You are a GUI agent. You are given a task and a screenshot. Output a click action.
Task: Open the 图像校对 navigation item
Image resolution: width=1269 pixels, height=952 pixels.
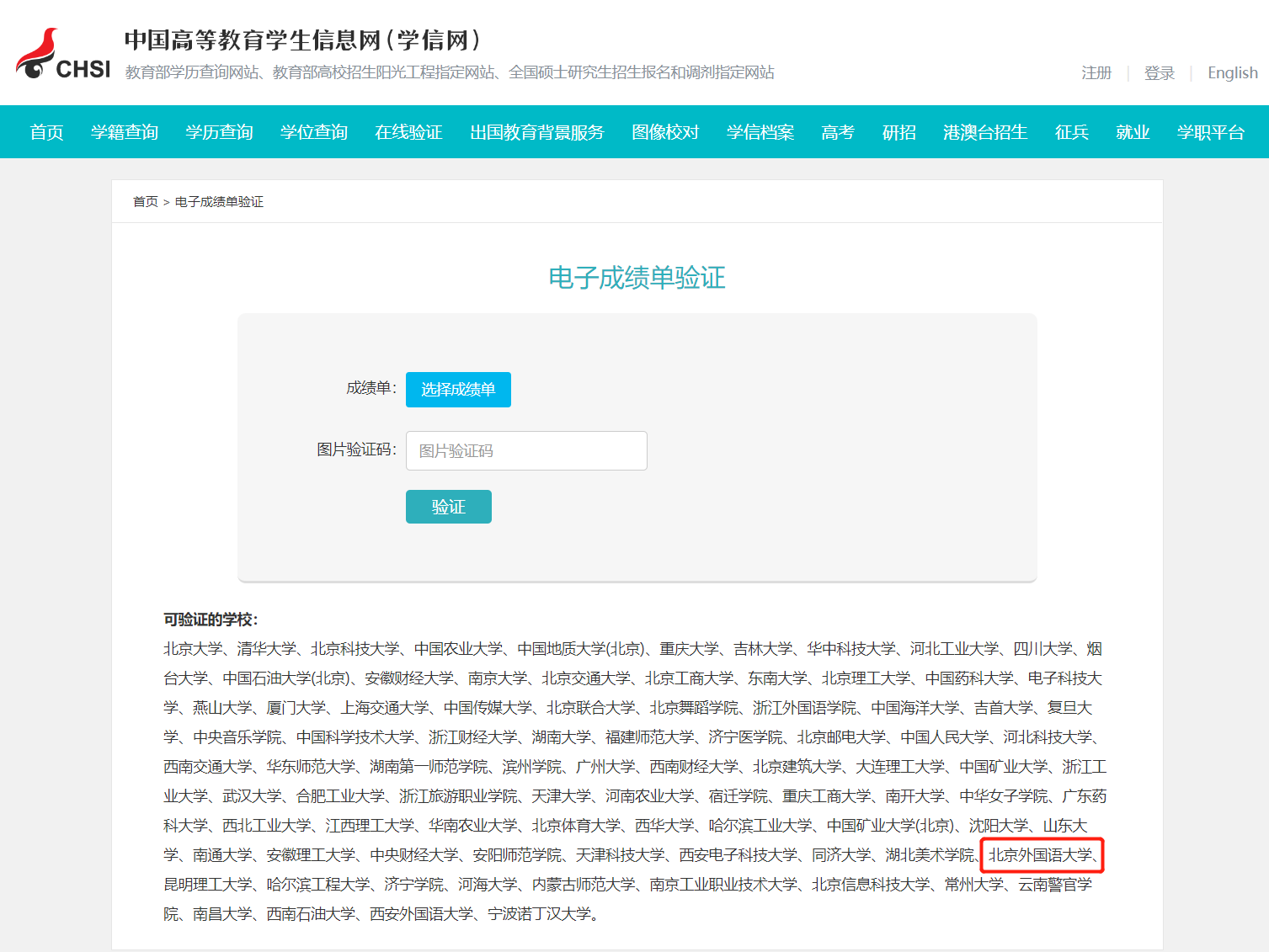[x=665, y=132]
